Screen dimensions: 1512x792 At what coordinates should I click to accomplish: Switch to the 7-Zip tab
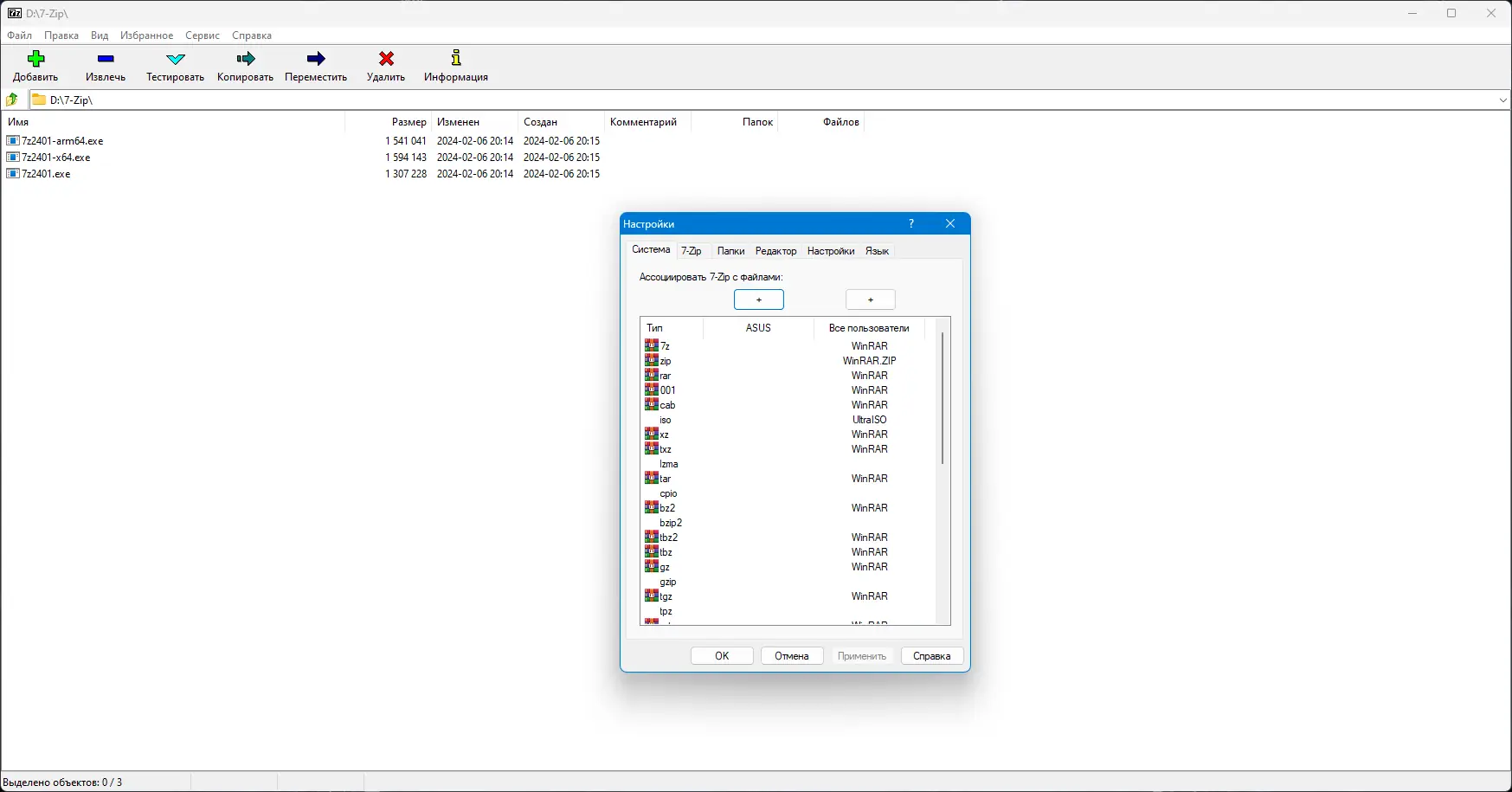692,251
